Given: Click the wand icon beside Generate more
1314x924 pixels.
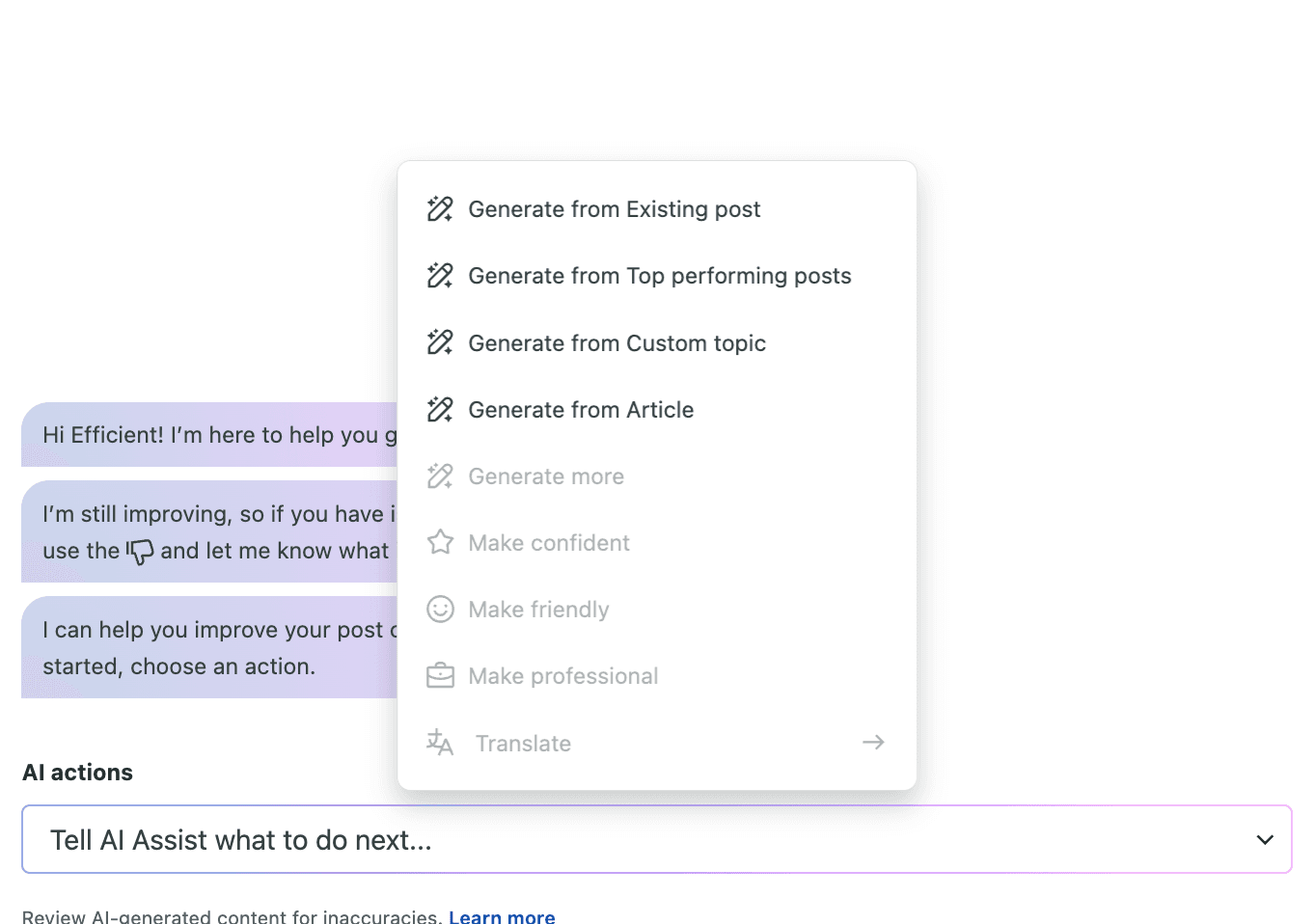Looking at the screenshot, I should (x=440, y=476).
